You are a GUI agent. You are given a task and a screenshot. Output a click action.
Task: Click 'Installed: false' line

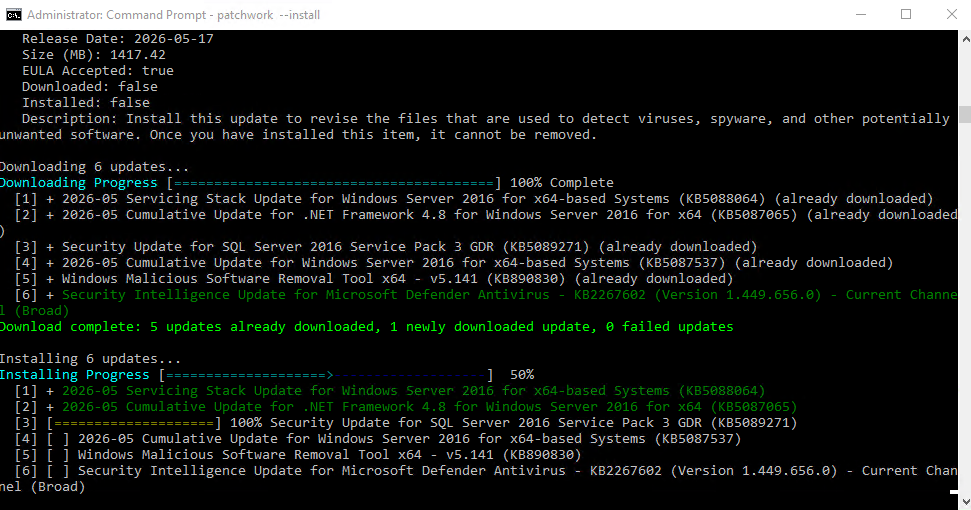point(85,103)
